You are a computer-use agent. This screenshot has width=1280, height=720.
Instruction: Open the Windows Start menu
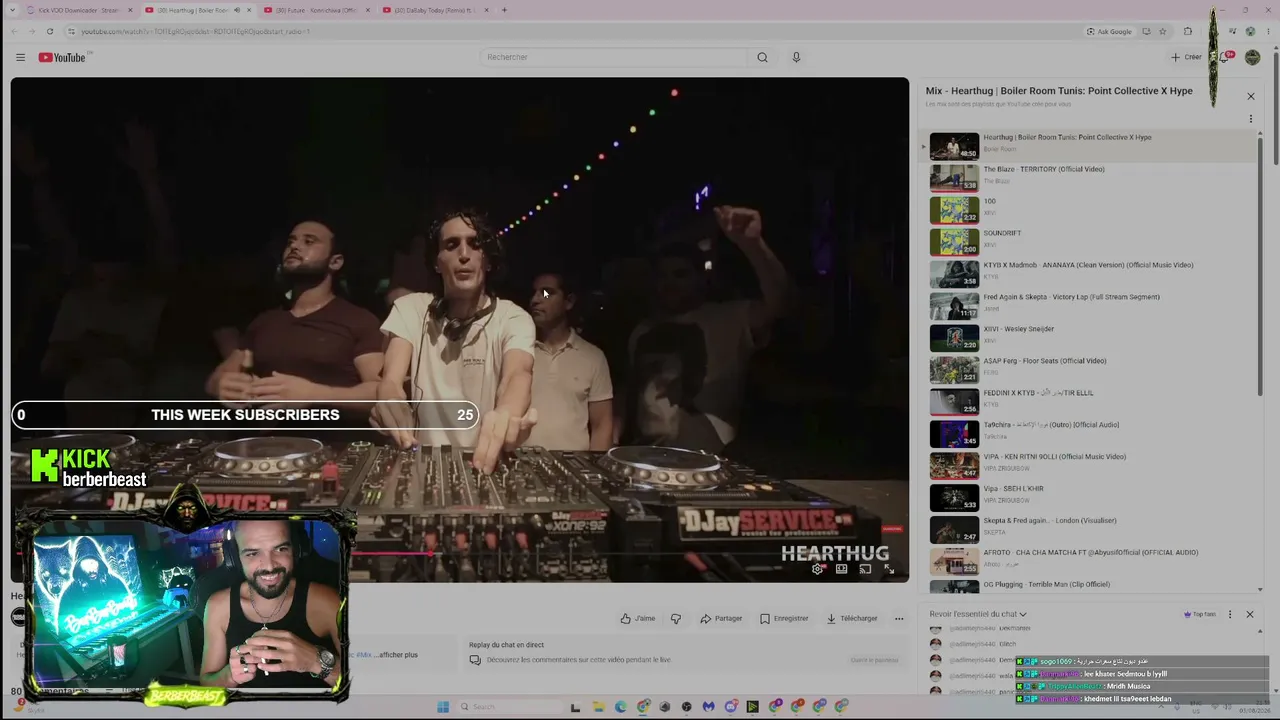[443, 707]
